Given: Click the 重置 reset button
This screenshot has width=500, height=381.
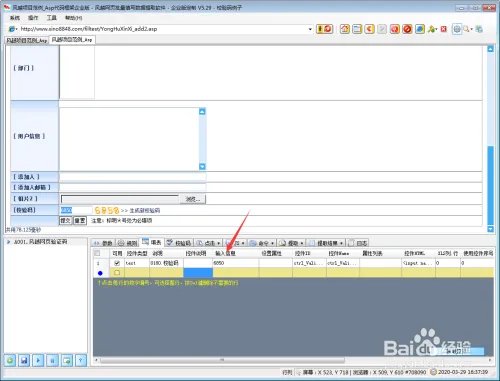Looking at the screenshot, I should (80, 221).
